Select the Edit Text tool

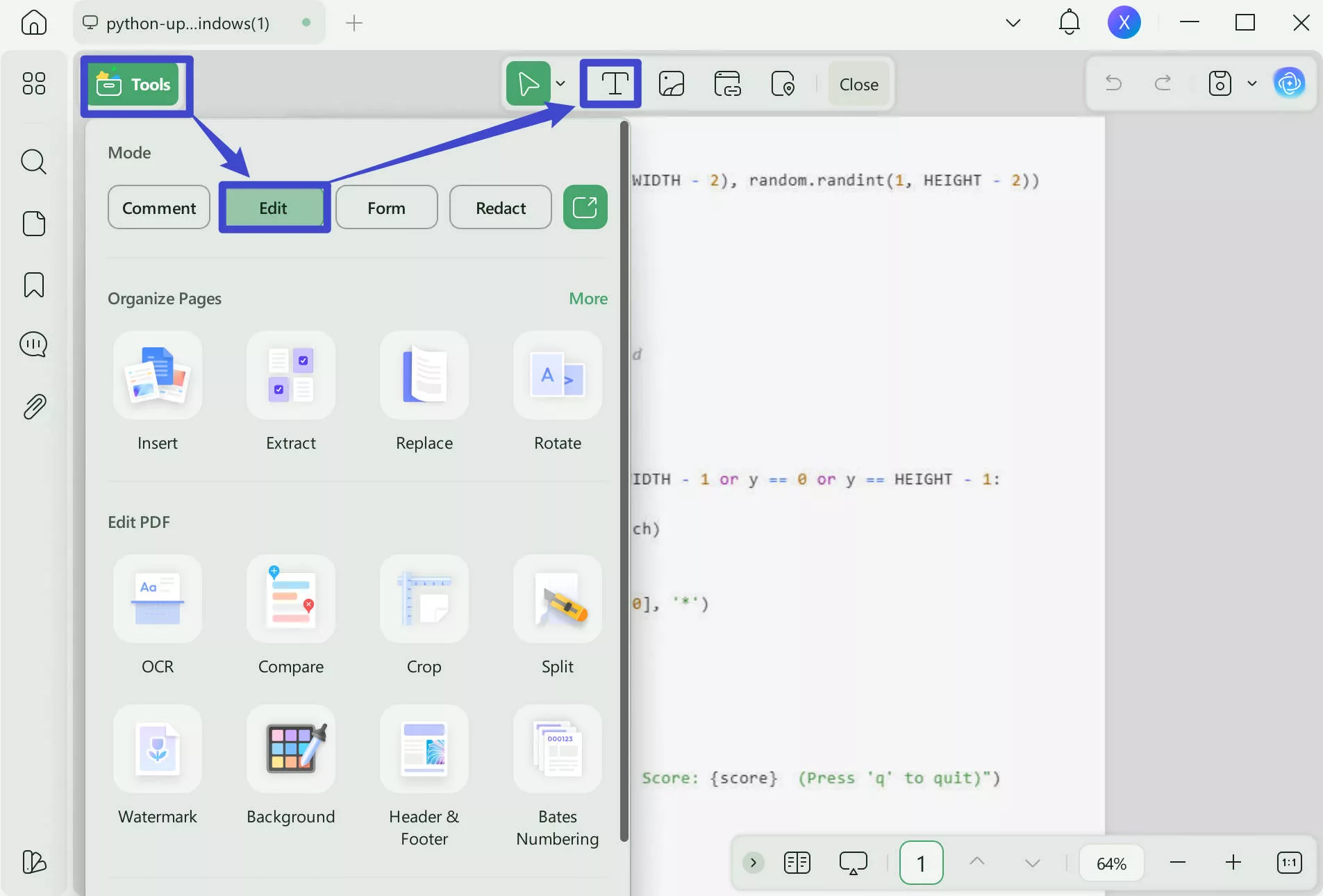[x=610, y=83]
